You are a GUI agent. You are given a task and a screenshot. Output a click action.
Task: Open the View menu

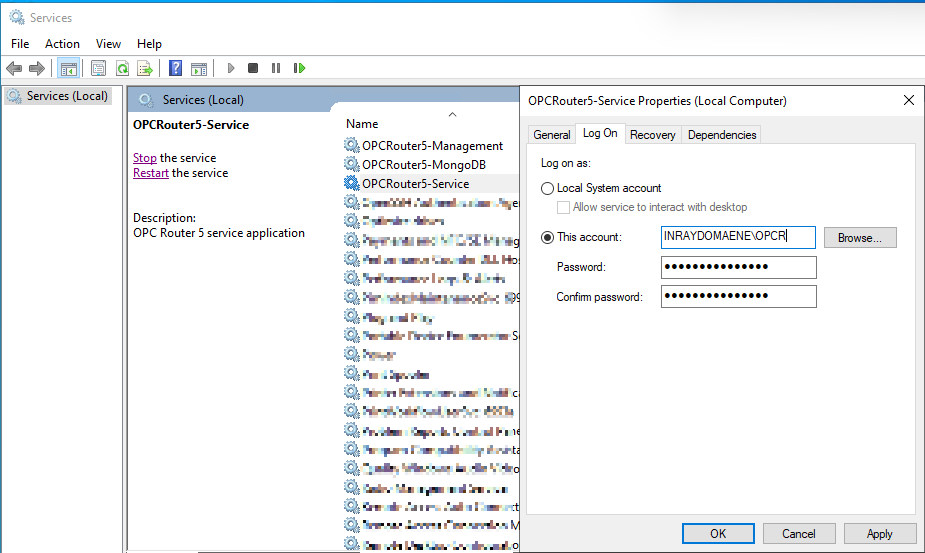108,44
